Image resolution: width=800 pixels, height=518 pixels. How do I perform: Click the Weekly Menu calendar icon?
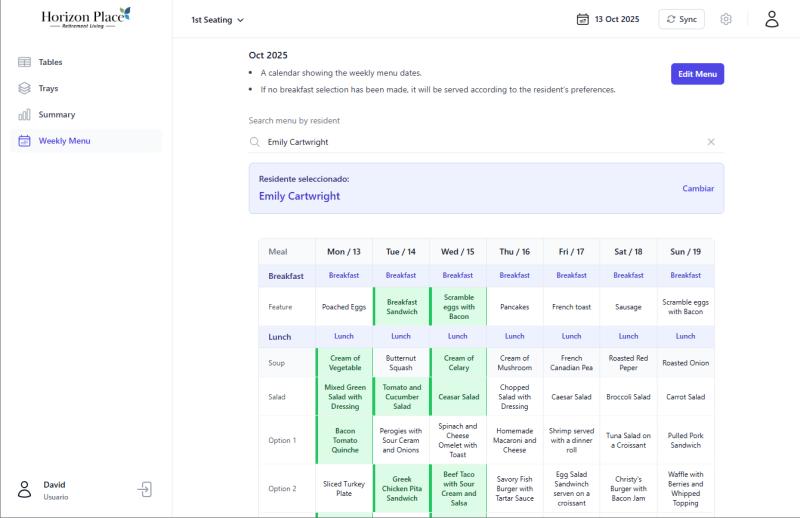24,141
